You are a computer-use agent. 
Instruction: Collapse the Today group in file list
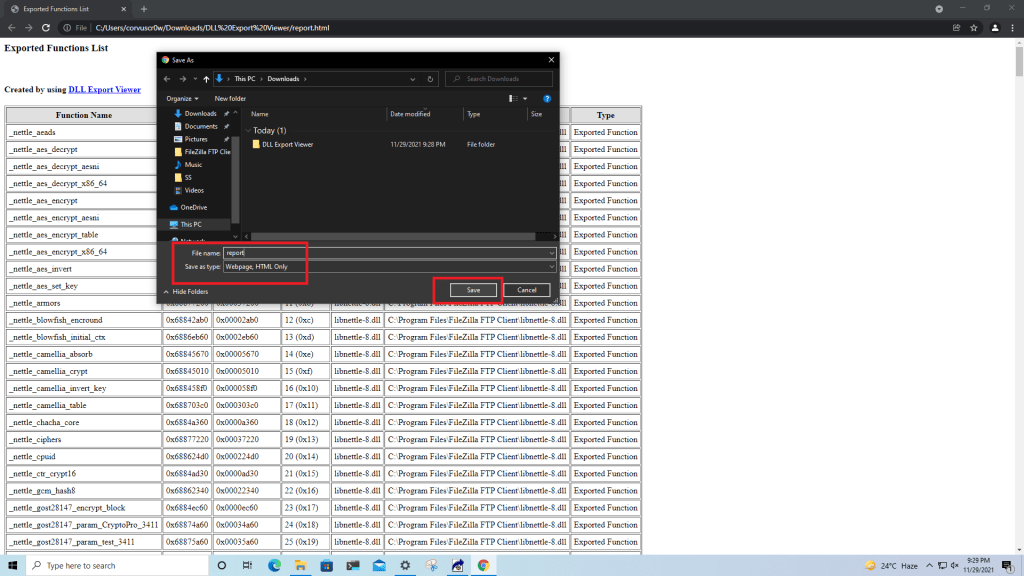tap(249, 131)
